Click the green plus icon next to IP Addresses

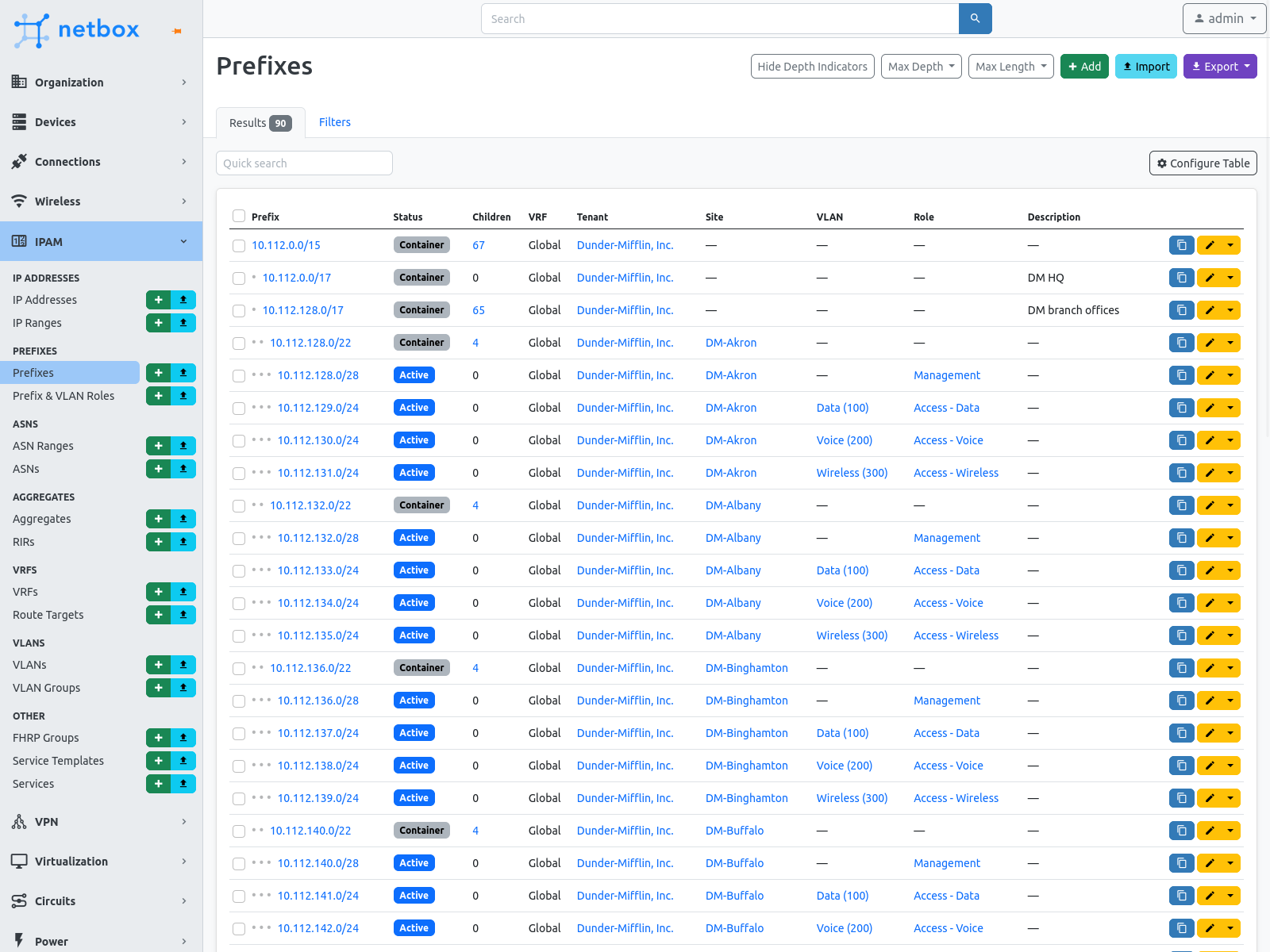(x=158, y=300)
